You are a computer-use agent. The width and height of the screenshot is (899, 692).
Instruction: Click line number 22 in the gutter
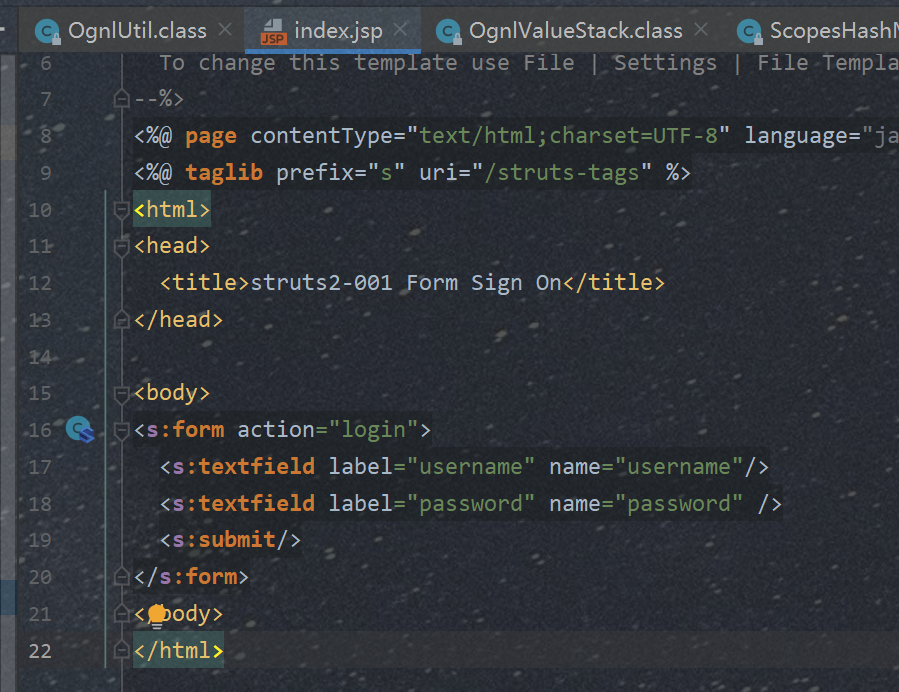pyautogui.click(x=40, y=651)
